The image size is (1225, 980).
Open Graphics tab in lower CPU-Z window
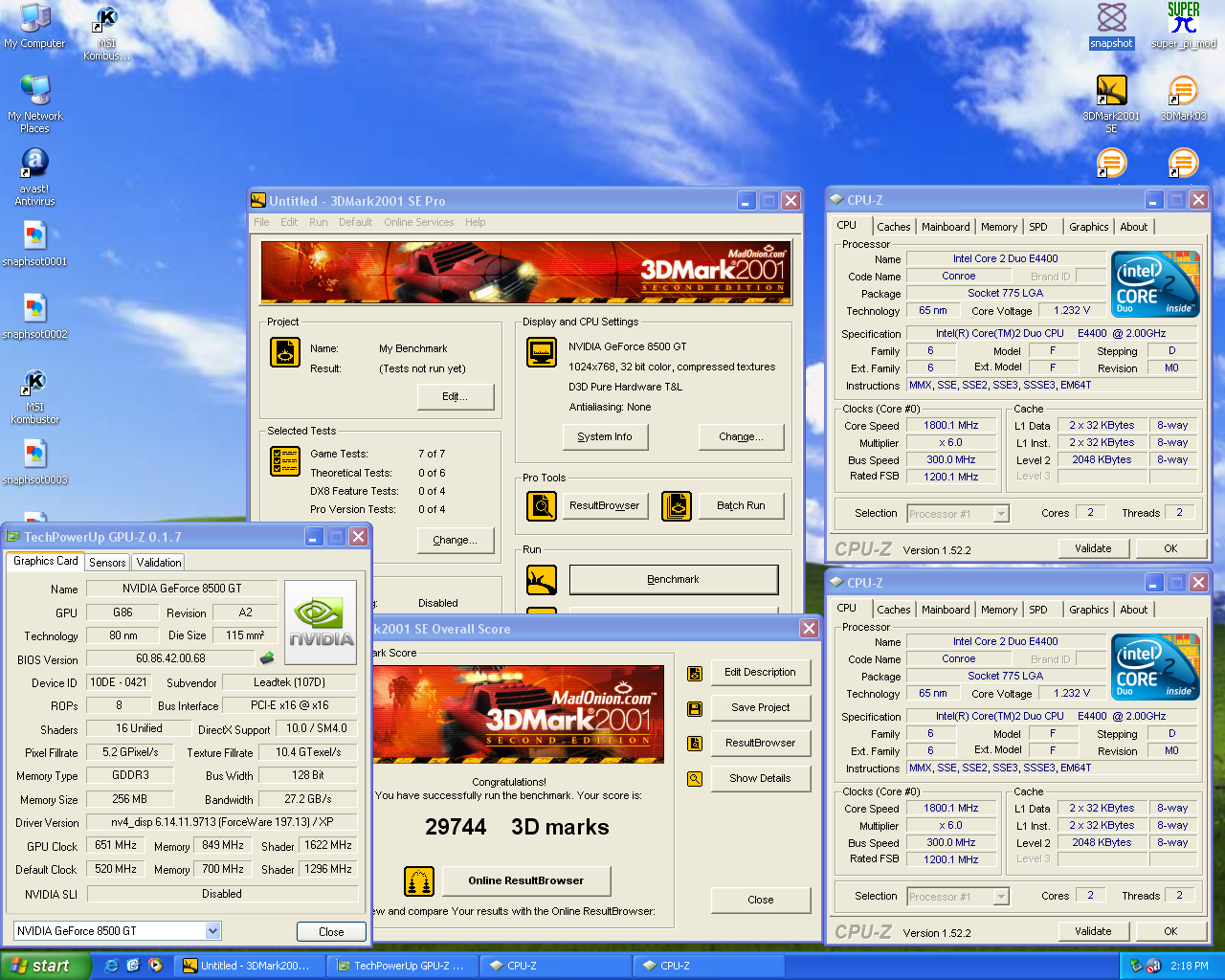click(x=1089, y=610)
